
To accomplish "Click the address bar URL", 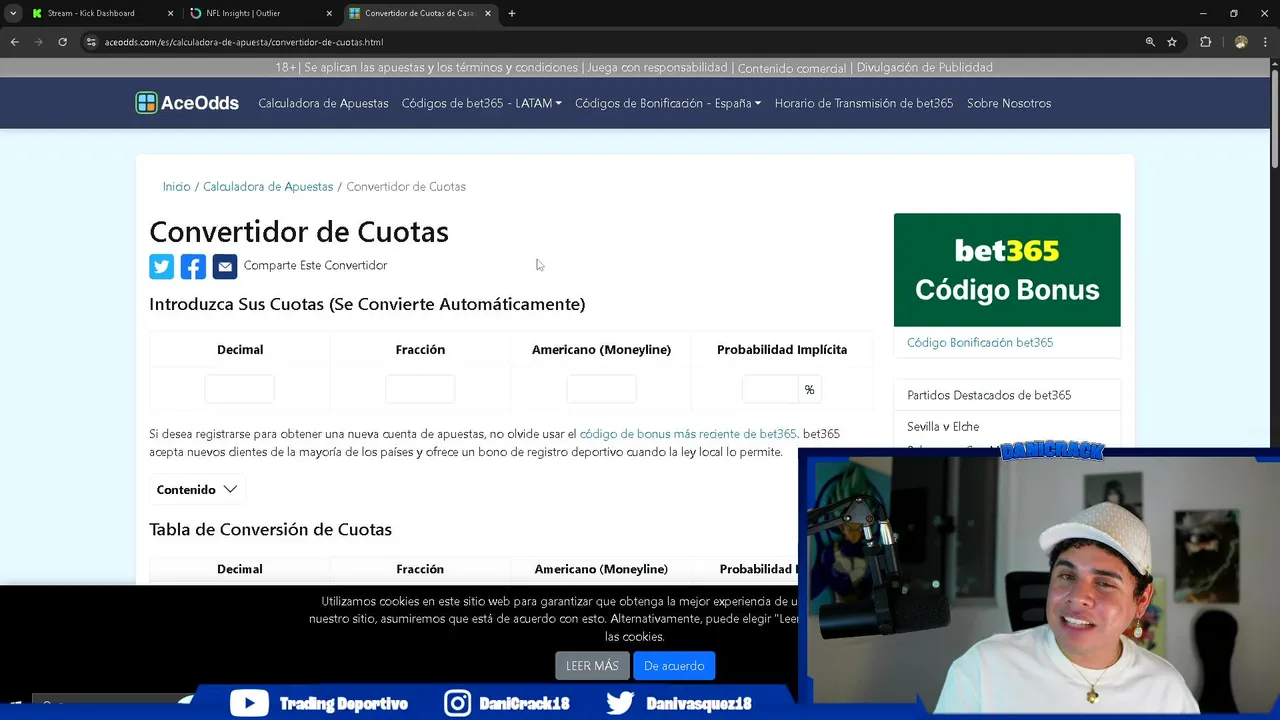I will coord(244,42).
